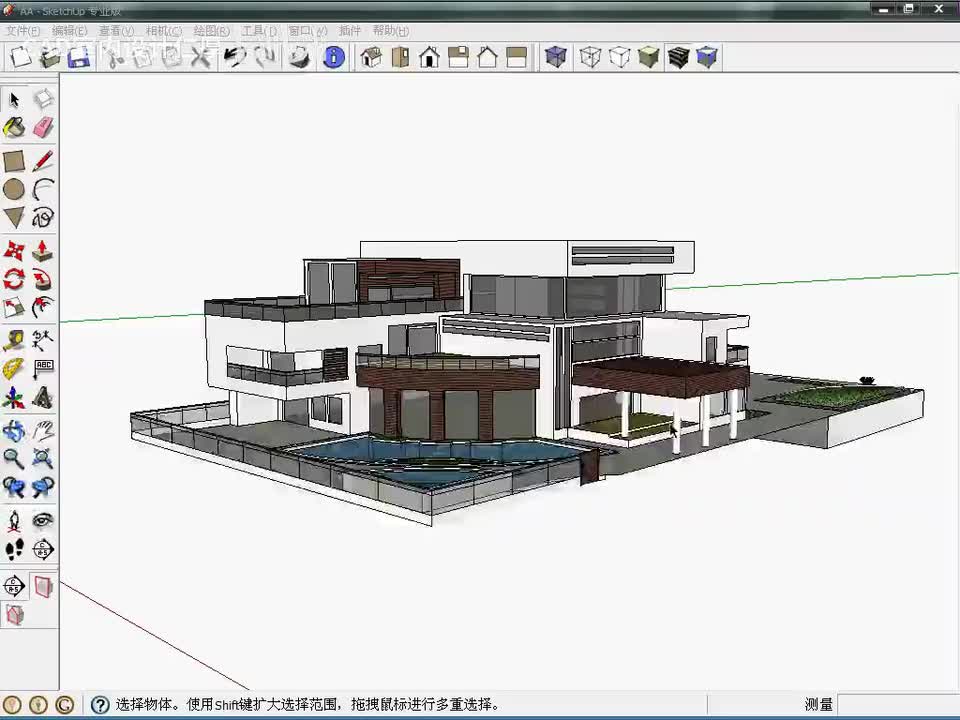
Task: Select the triangular Polygon tool
Action: (14, 217)
